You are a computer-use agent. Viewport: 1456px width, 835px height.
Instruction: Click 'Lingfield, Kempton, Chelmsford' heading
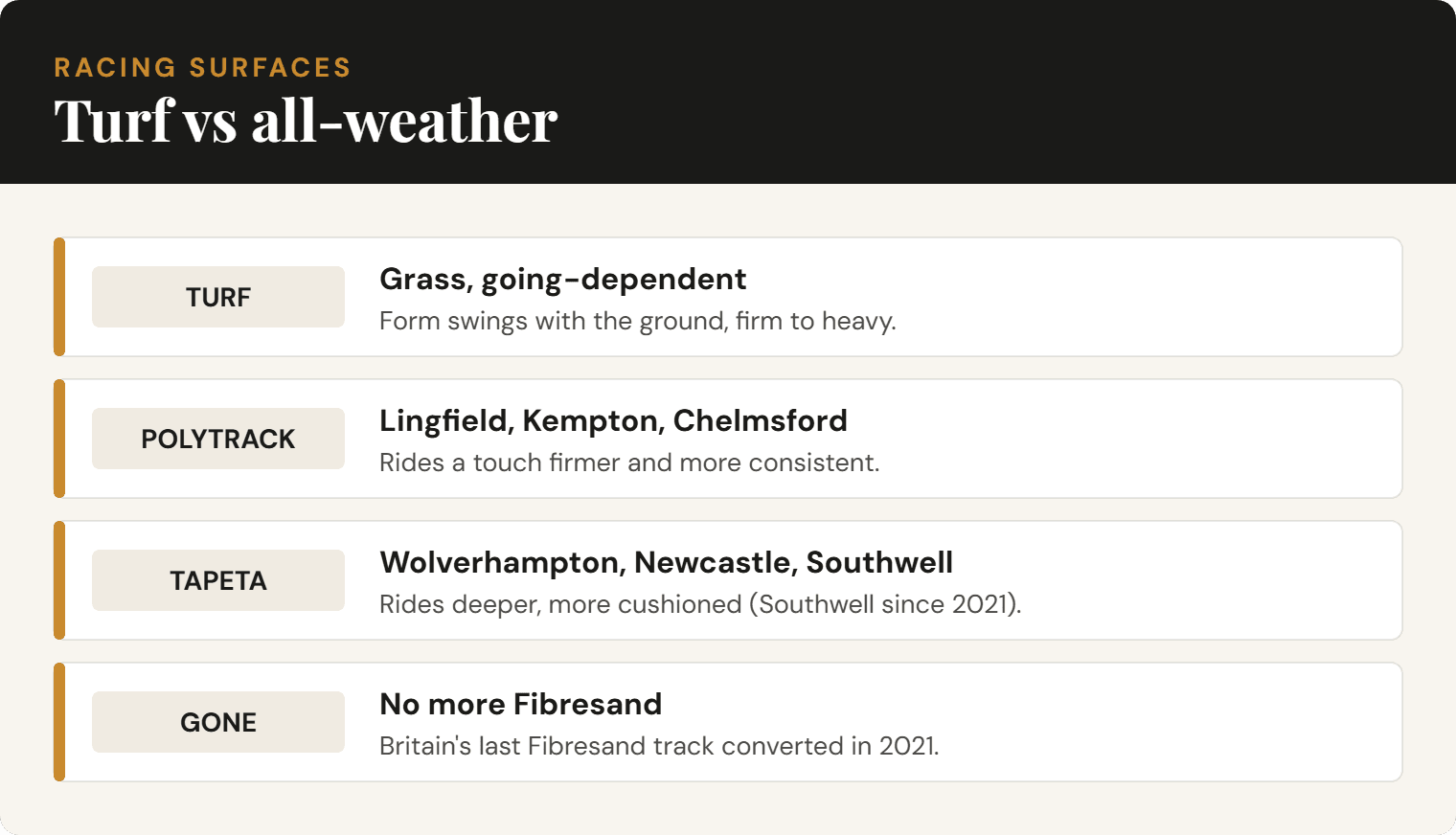coord(613,420)
